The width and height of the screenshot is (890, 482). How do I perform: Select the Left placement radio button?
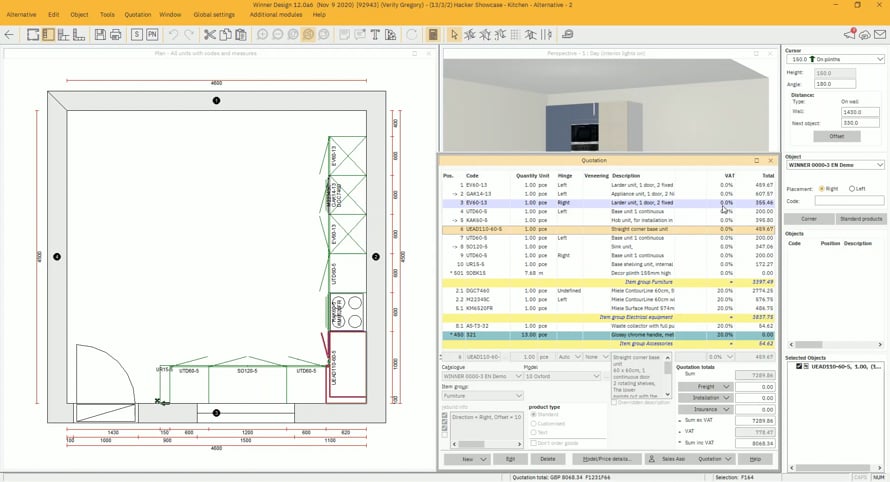[x=852, y=188]
